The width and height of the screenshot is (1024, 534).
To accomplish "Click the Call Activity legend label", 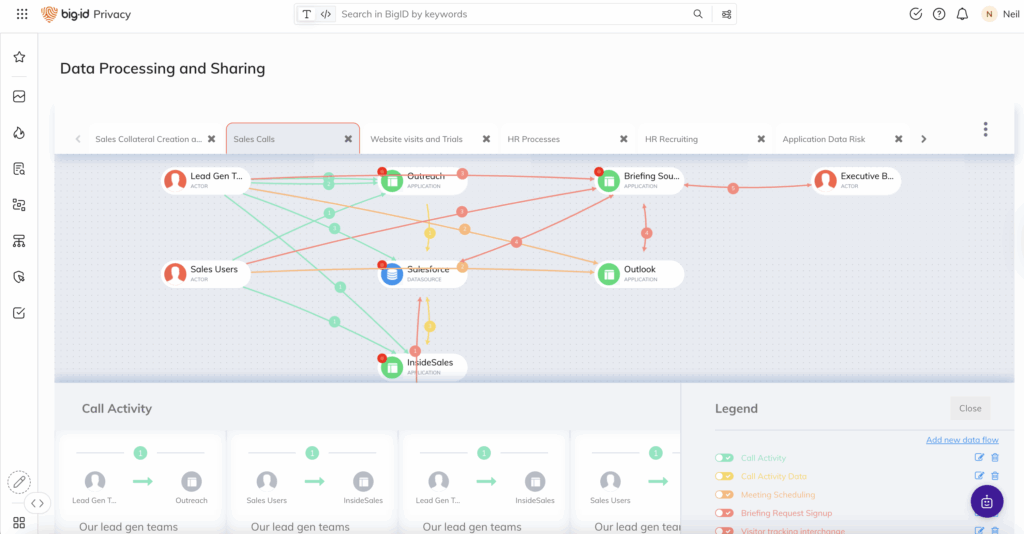I will tap(763, 458).
